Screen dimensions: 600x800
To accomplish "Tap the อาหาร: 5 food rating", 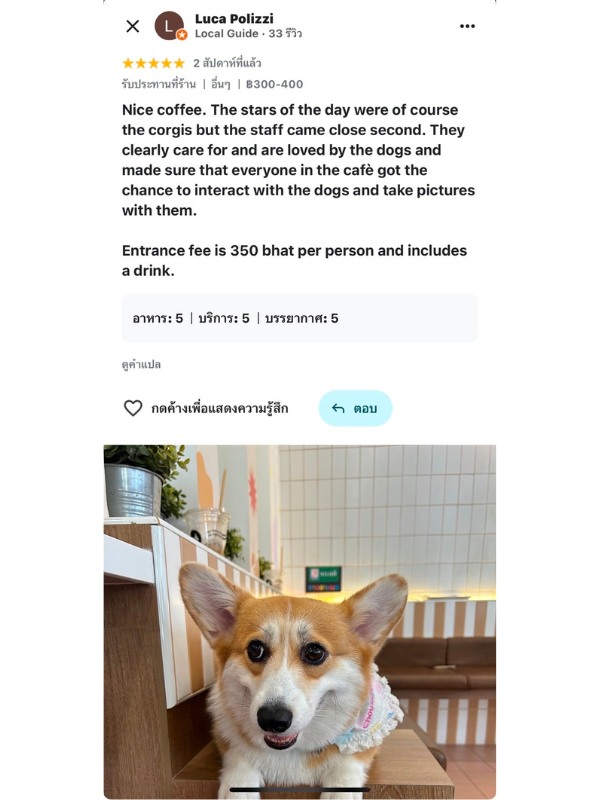I will (x=158, y=318).
